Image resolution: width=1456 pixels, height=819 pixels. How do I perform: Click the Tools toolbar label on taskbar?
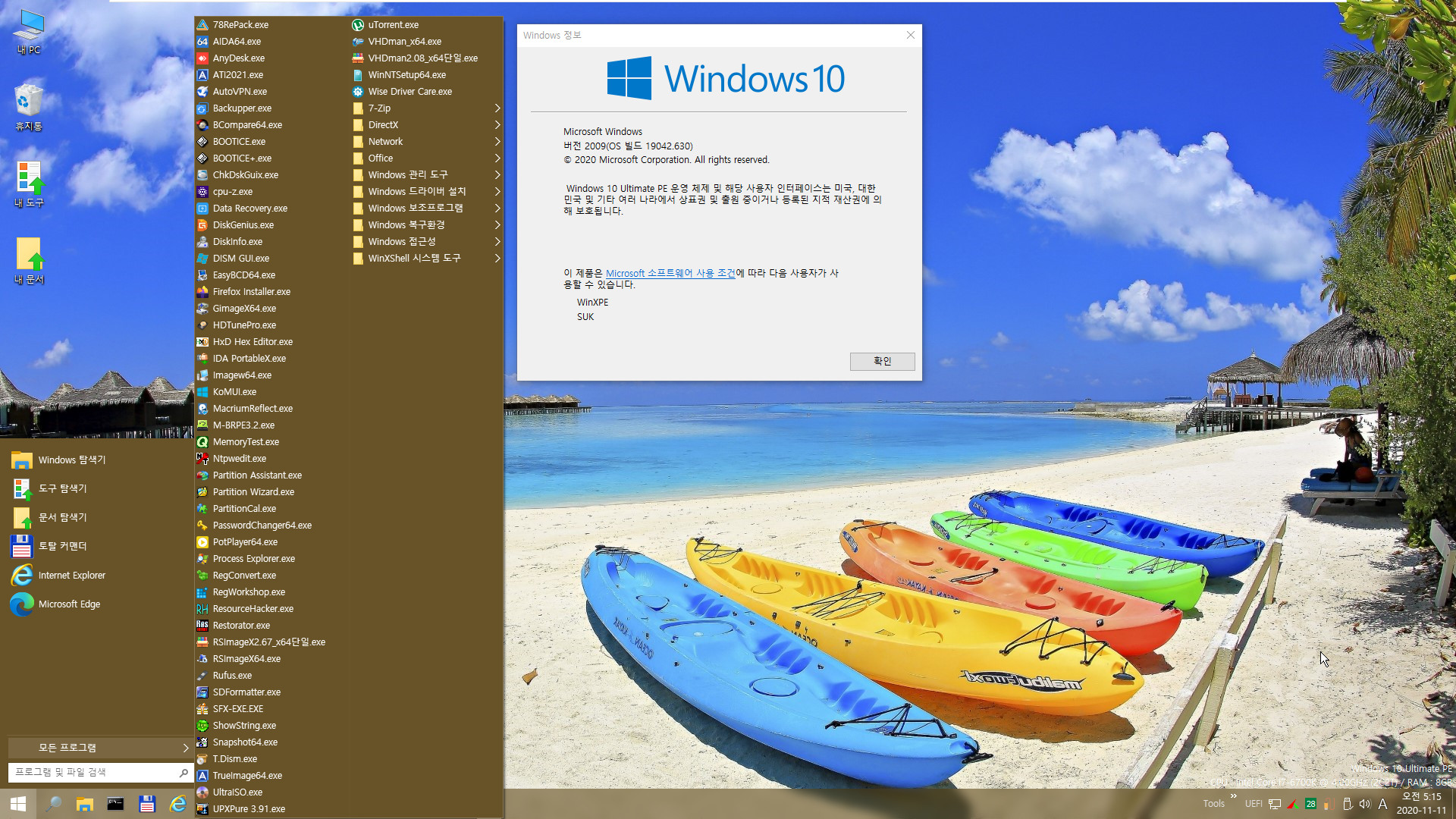tap(1213, 804)
